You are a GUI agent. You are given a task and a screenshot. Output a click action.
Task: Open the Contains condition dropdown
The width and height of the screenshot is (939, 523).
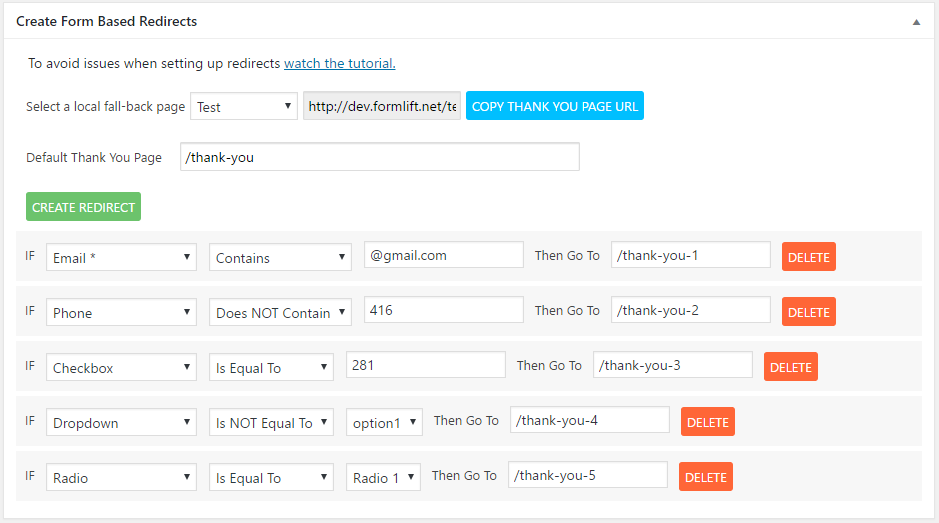coord(280,257)
